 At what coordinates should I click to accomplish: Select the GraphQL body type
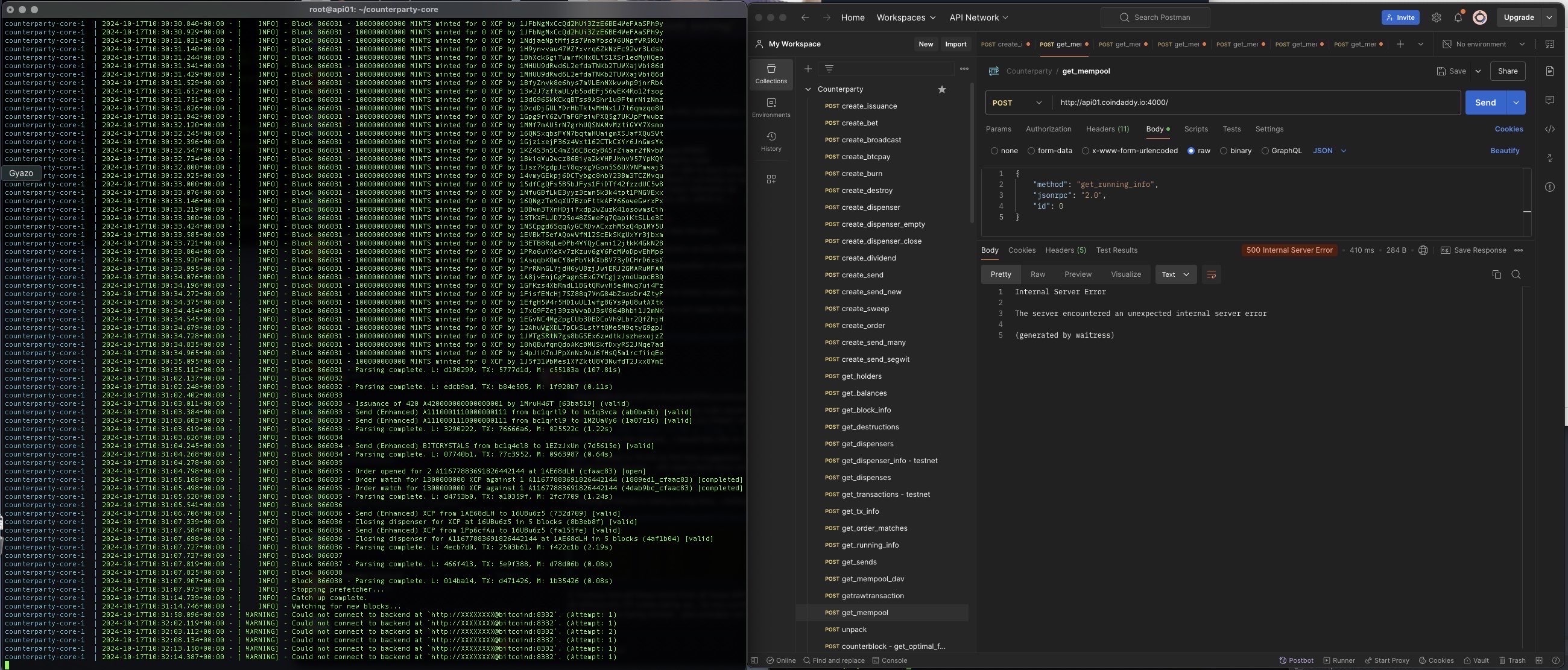point(1281,151)
